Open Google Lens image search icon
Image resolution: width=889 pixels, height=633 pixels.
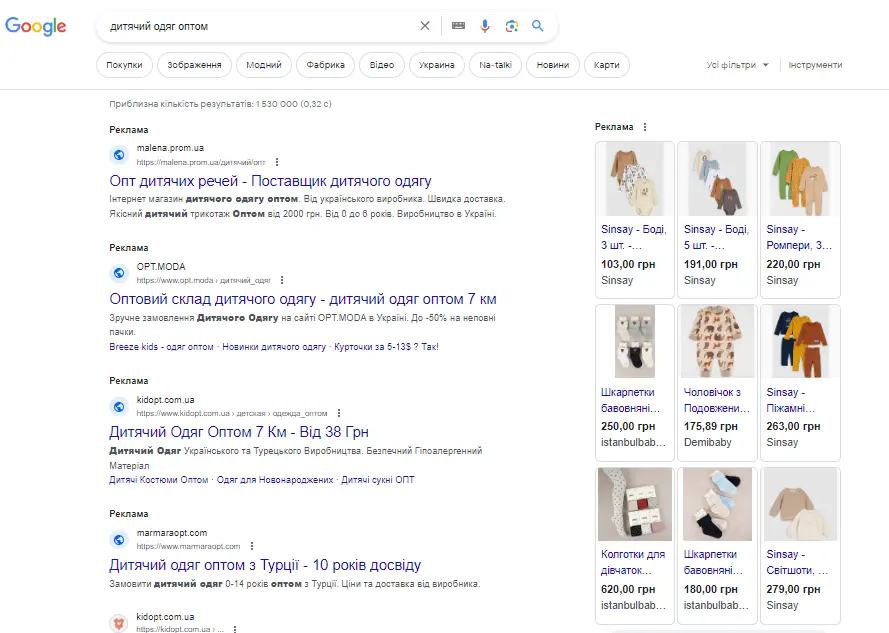511,26
